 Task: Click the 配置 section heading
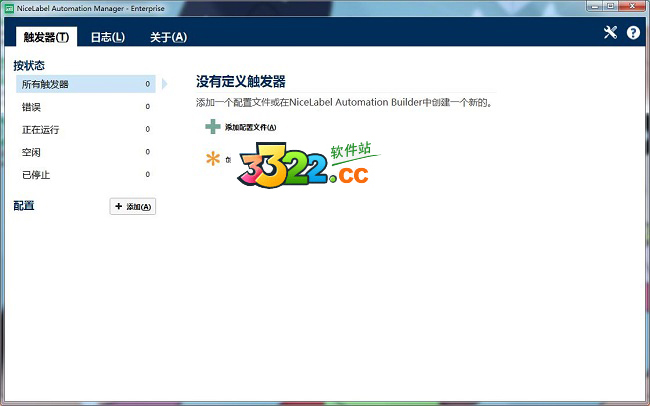pos(24,206)
